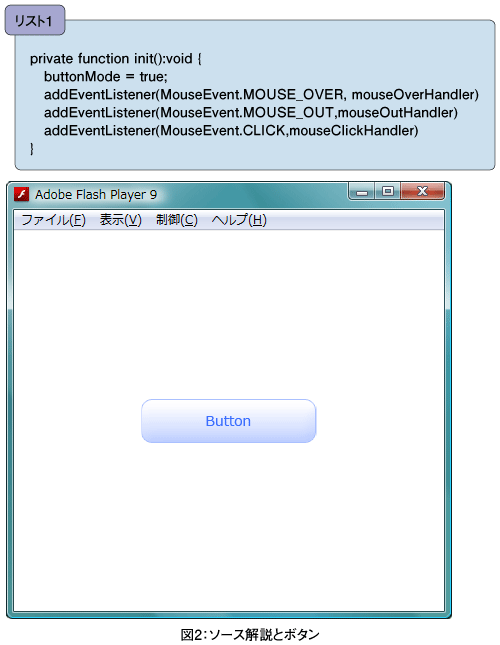Open the 制御(C) menu

177,220
